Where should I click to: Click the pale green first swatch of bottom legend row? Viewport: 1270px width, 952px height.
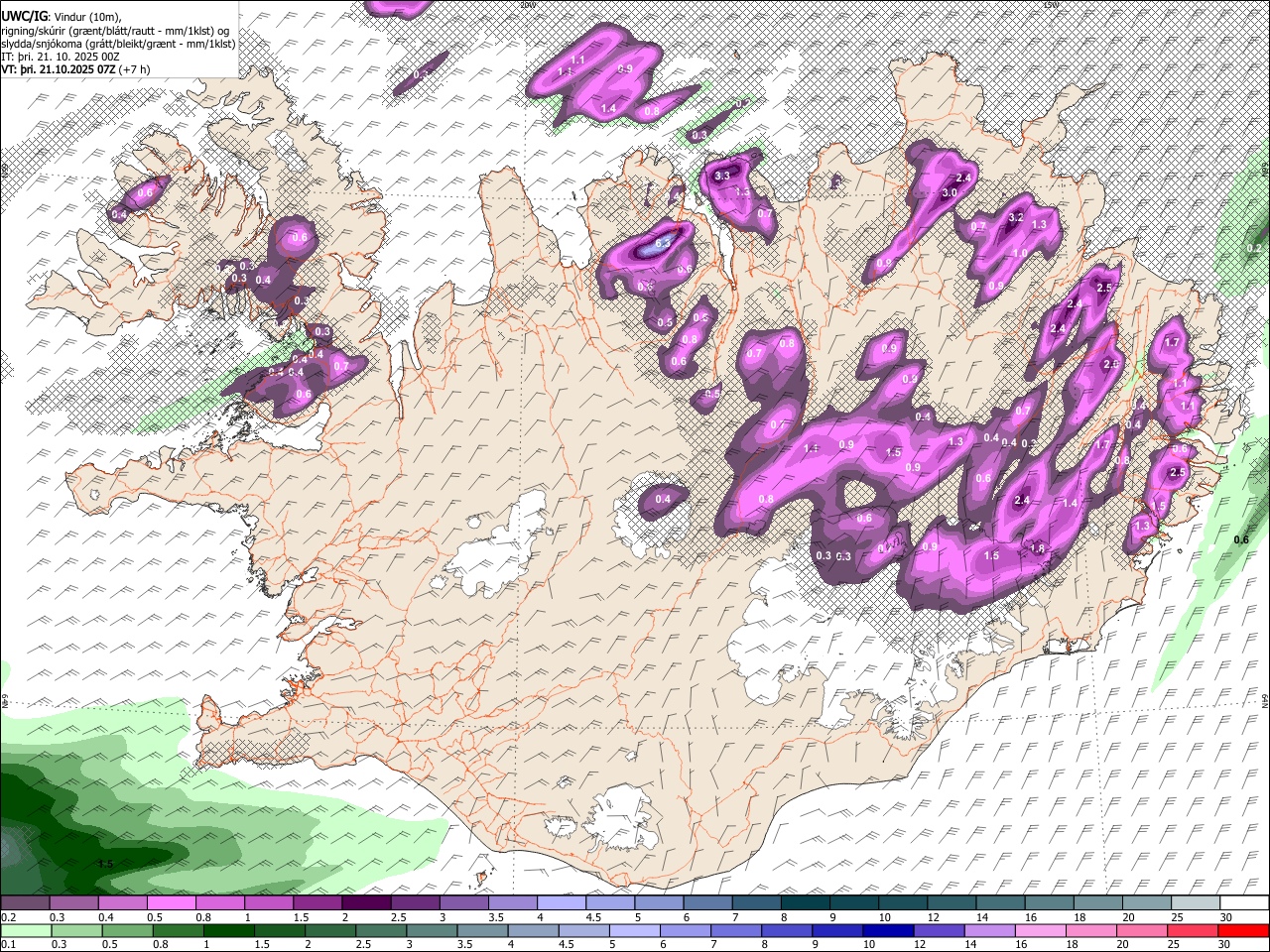[x=26, y=930]
